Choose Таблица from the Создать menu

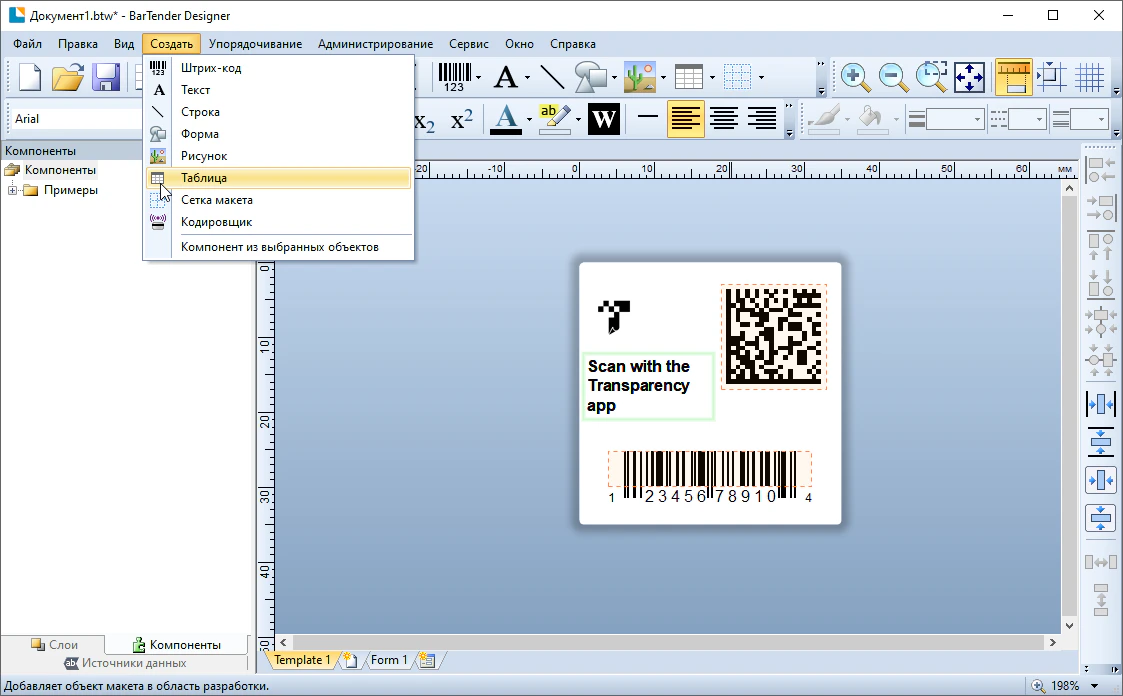click(204, 178)
